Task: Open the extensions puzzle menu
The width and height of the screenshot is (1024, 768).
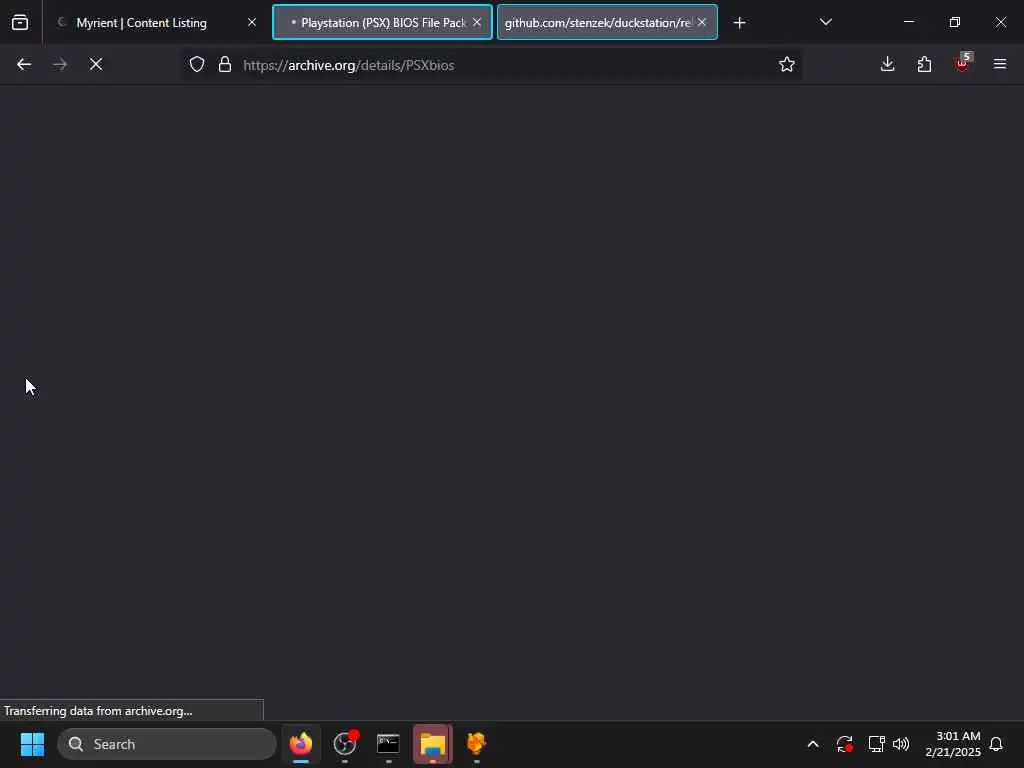Action: [x=925, y=64]
